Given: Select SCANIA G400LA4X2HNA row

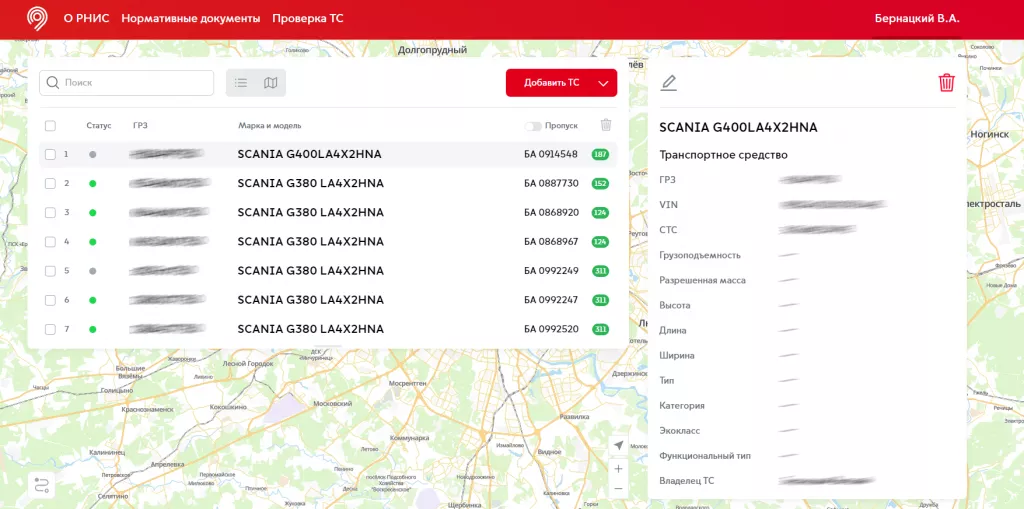Looking at the screenshot, I should [328, 154].
